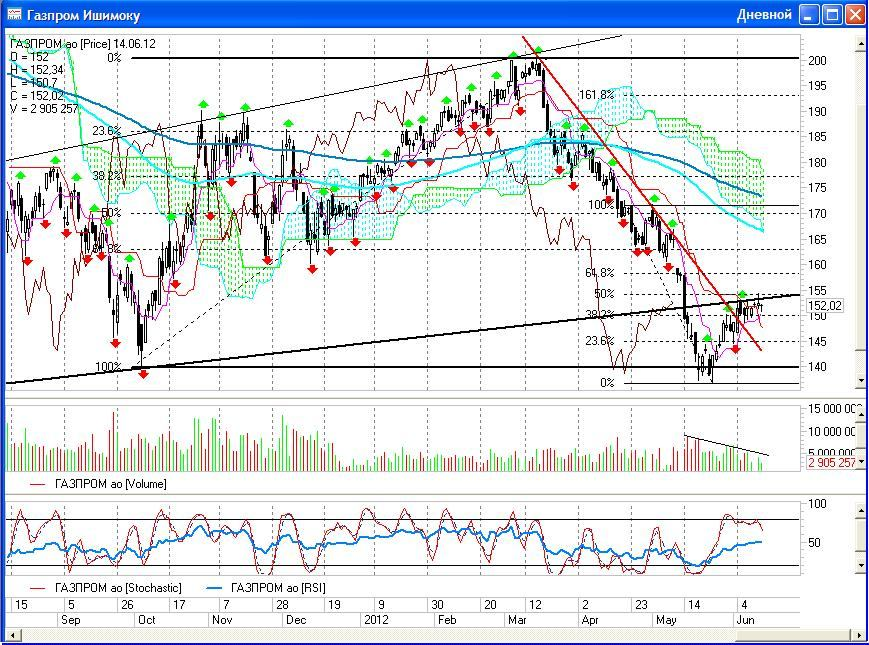
Task: Click the chart window icon in title bar
Action: click(x=14, y=14)
